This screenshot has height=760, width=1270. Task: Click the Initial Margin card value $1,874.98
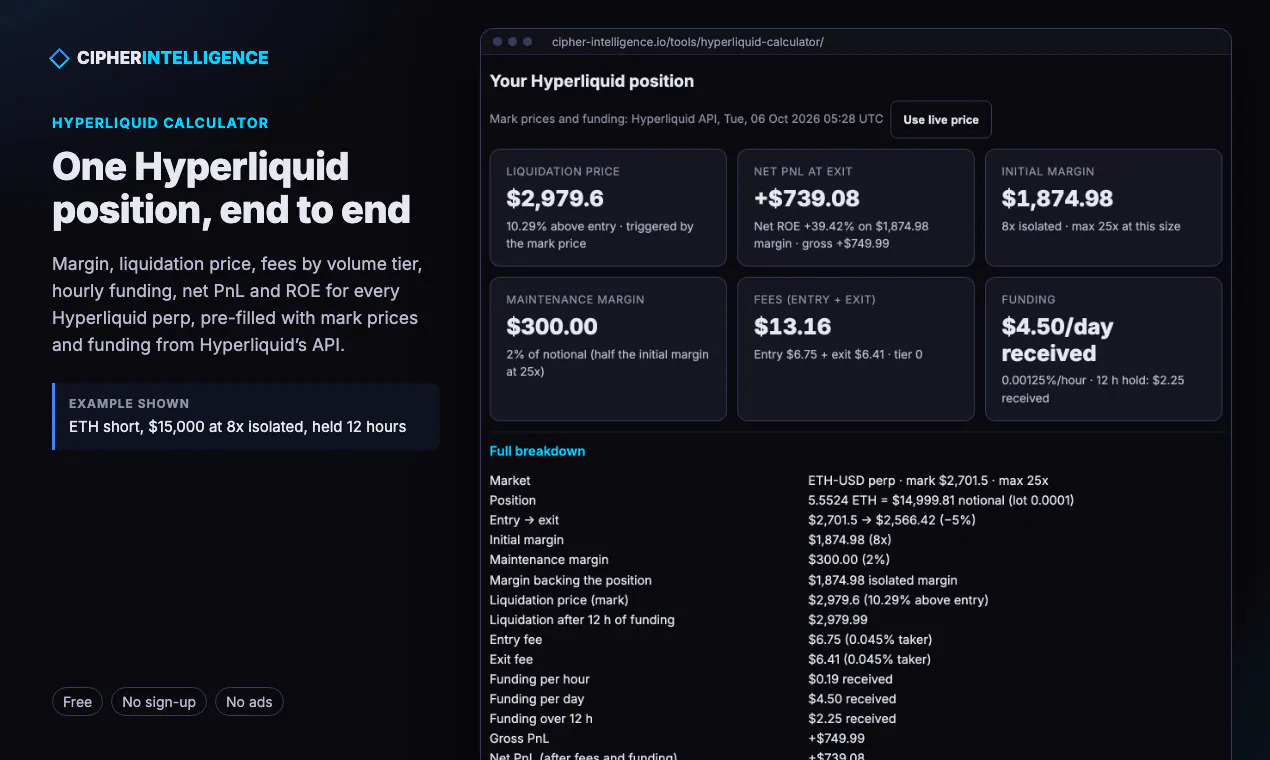(x=1057, y=198)
